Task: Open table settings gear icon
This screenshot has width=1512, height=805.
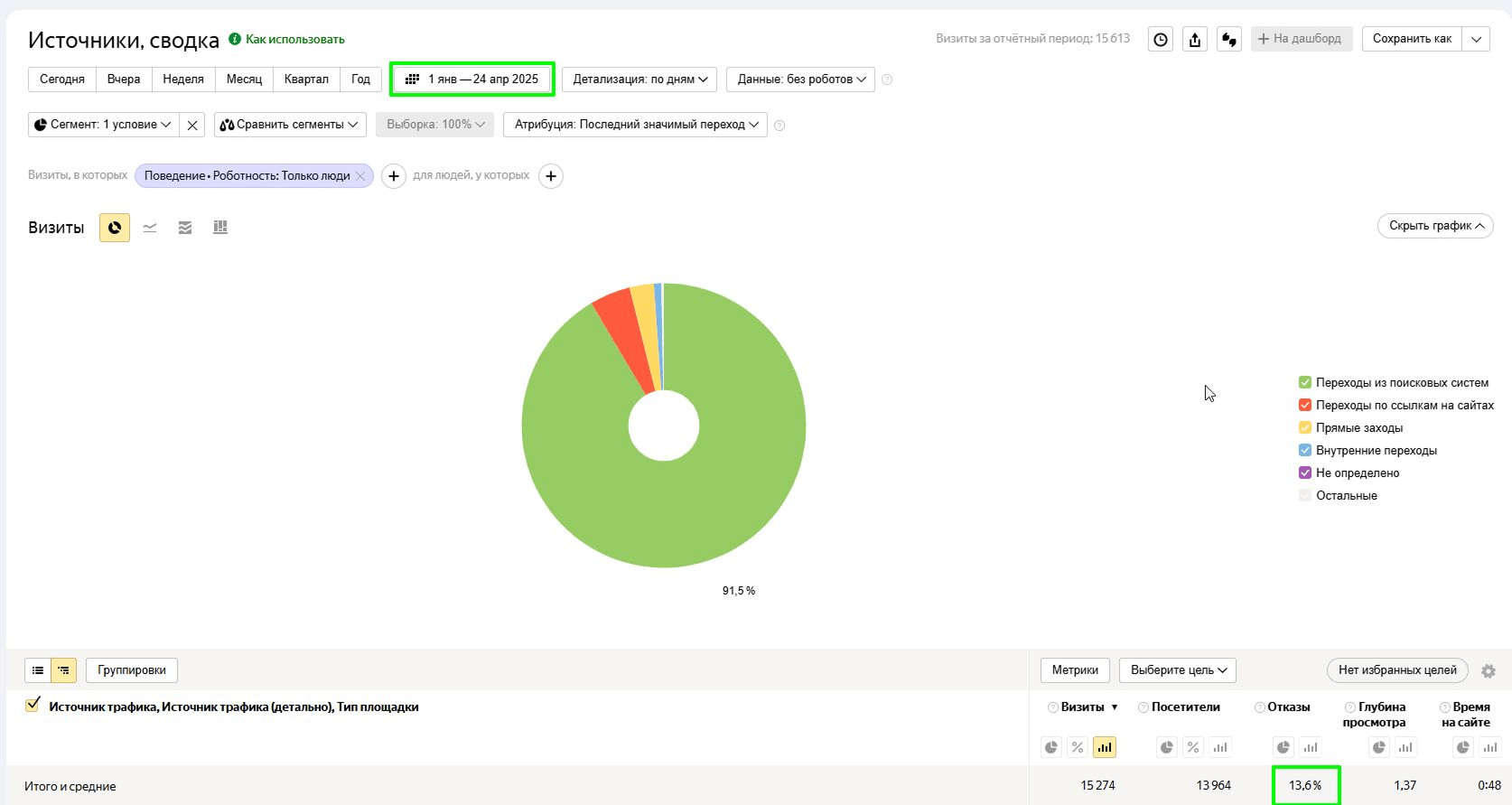Action: [x=1489, y=670]
